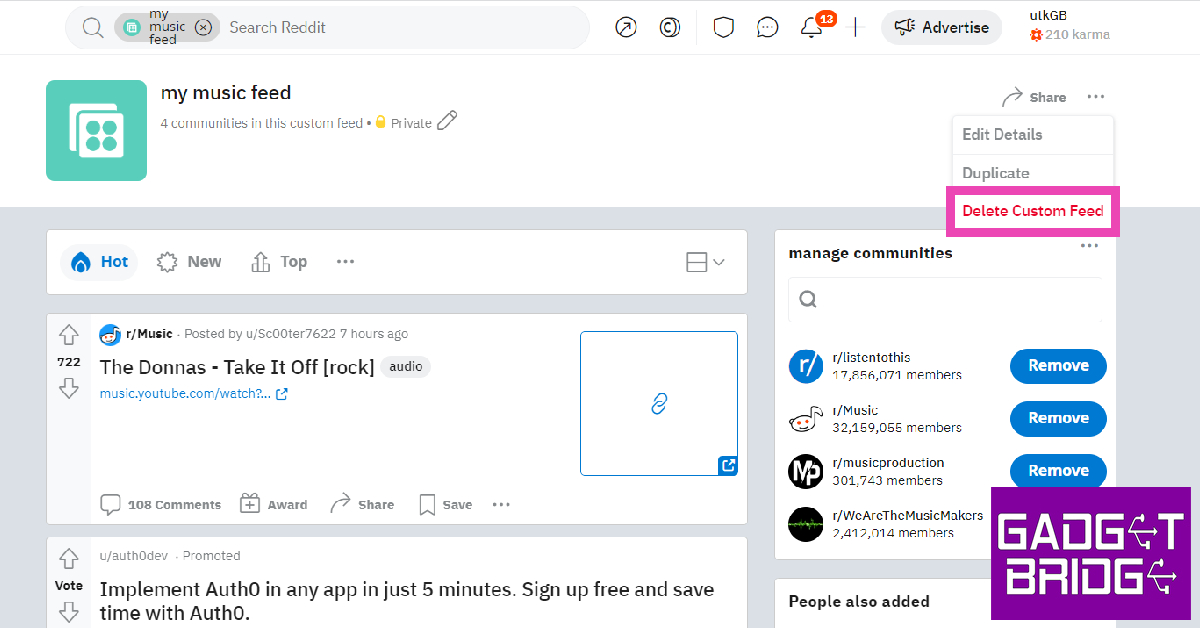Expand the post layout view dropdown
The width and height of the screenshot is (1200, 628).
click(705, 262)
